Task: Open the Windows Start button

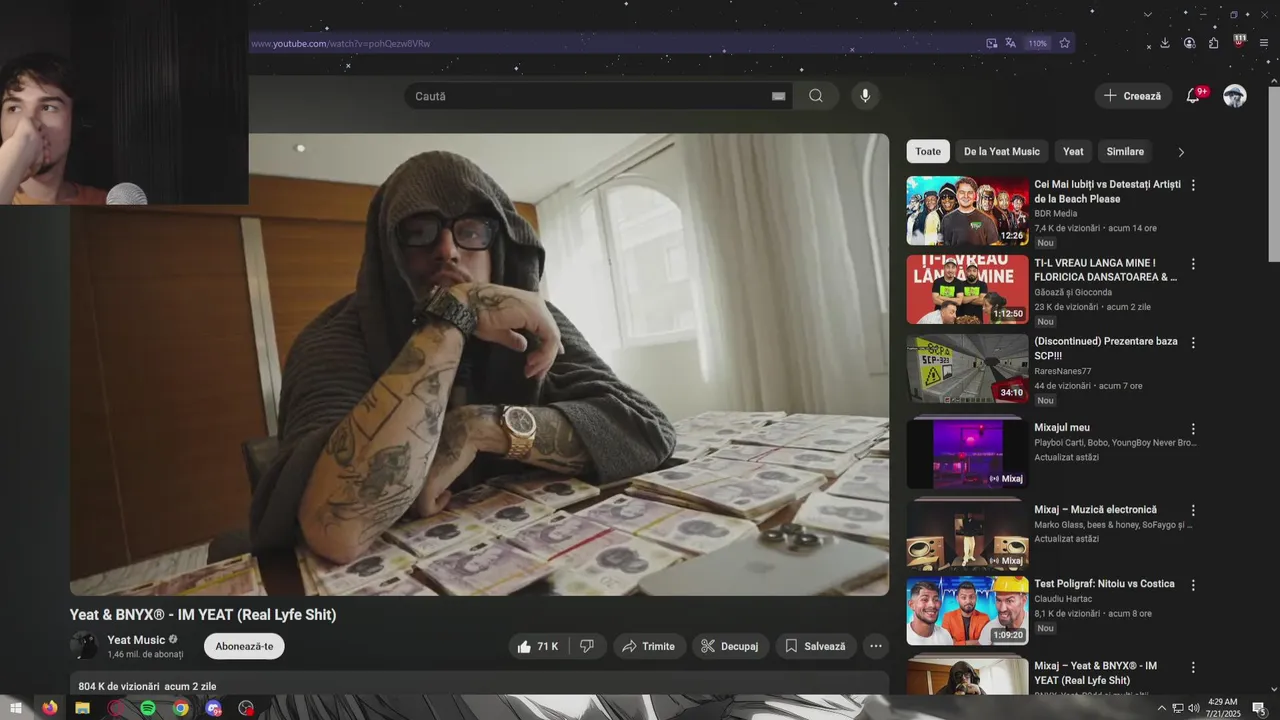Action: 15,708
